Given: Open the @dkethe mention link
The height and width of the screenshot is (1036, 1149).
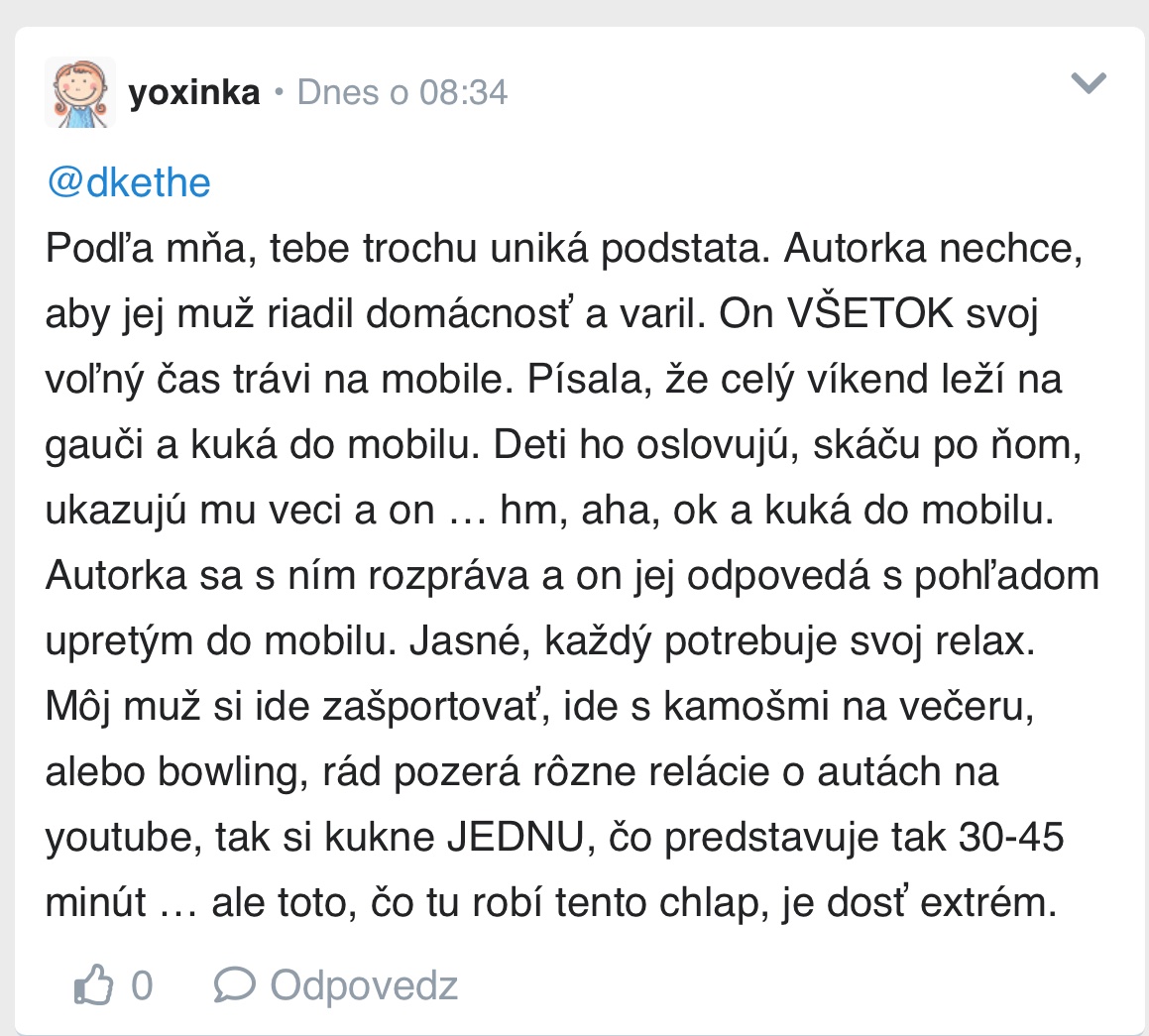Looking at the screenshot, I should [129, 183].
